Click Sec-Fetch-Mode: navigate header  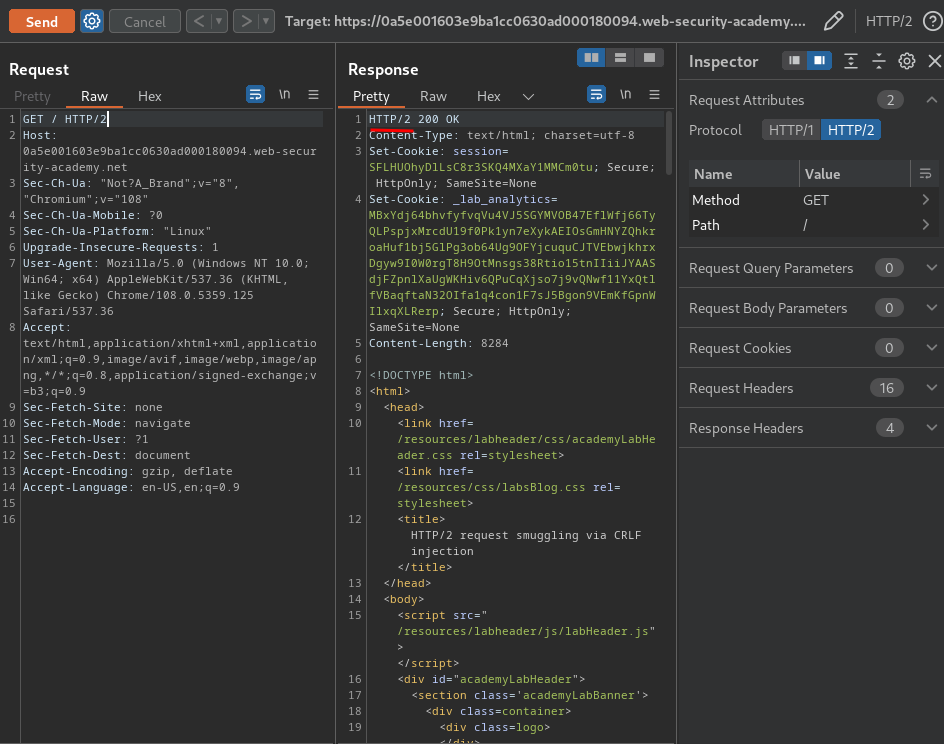[x=107, y=423]
